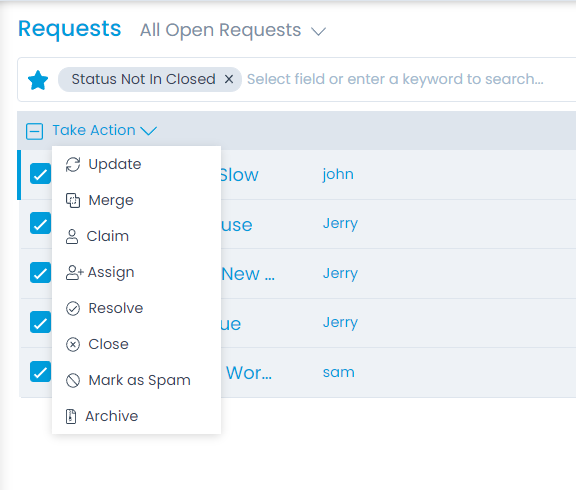Uncheck the checkbox in john's row

tap(40, 174)
